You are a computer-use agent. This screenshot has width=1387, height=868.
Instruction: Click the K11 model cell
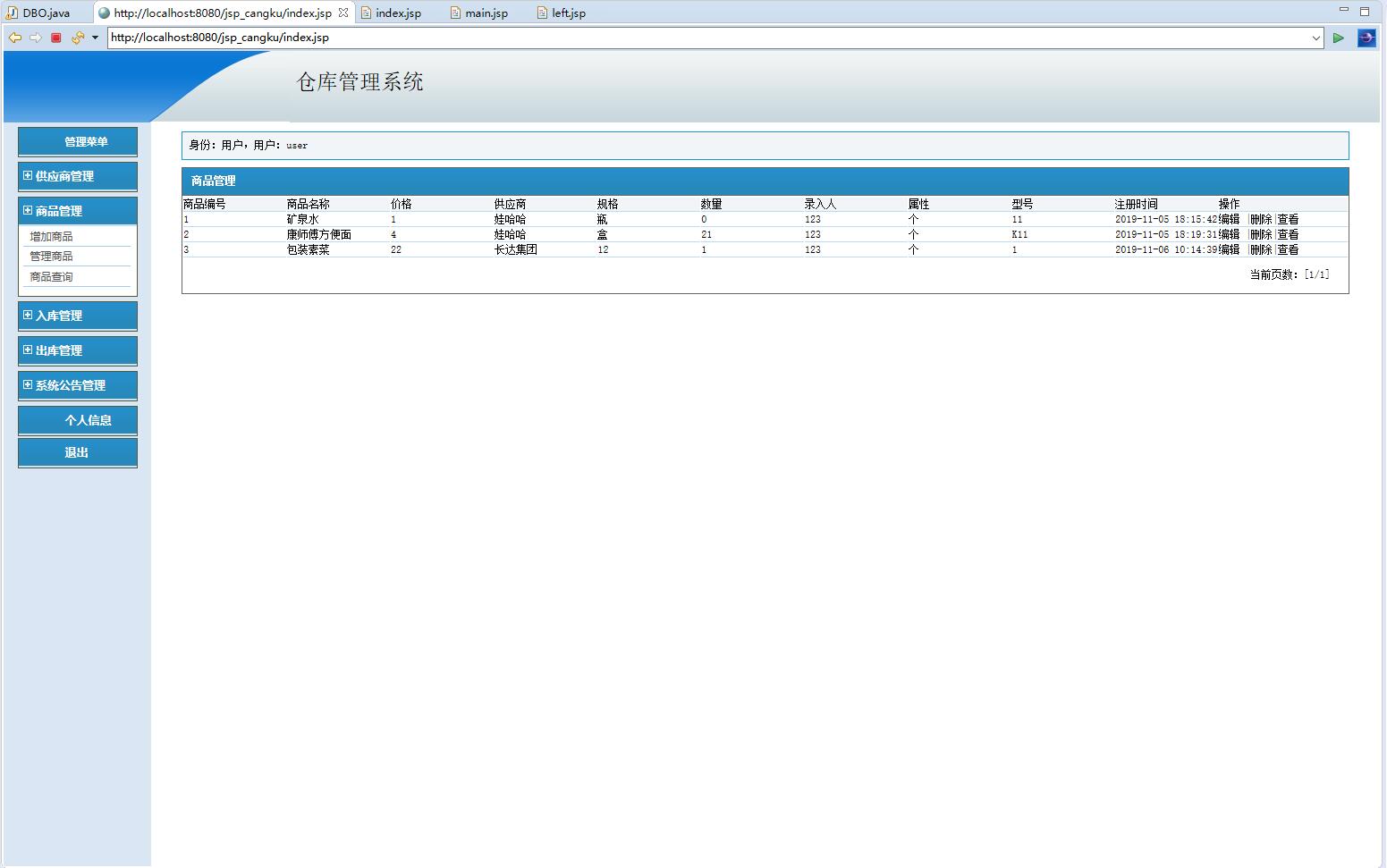1020,234
